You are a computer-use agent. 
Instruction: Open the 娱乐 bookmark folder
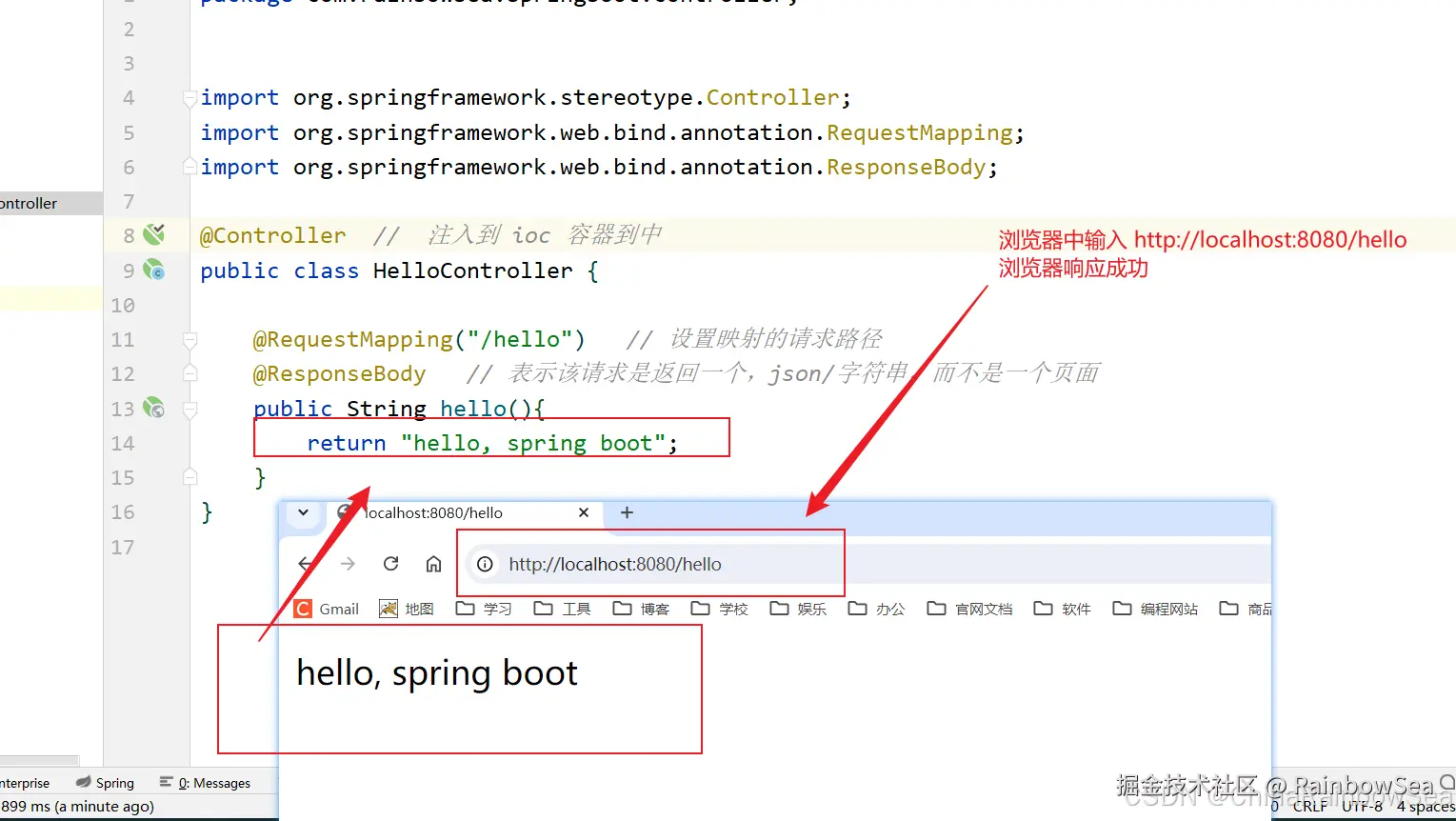tap(799, 609)
